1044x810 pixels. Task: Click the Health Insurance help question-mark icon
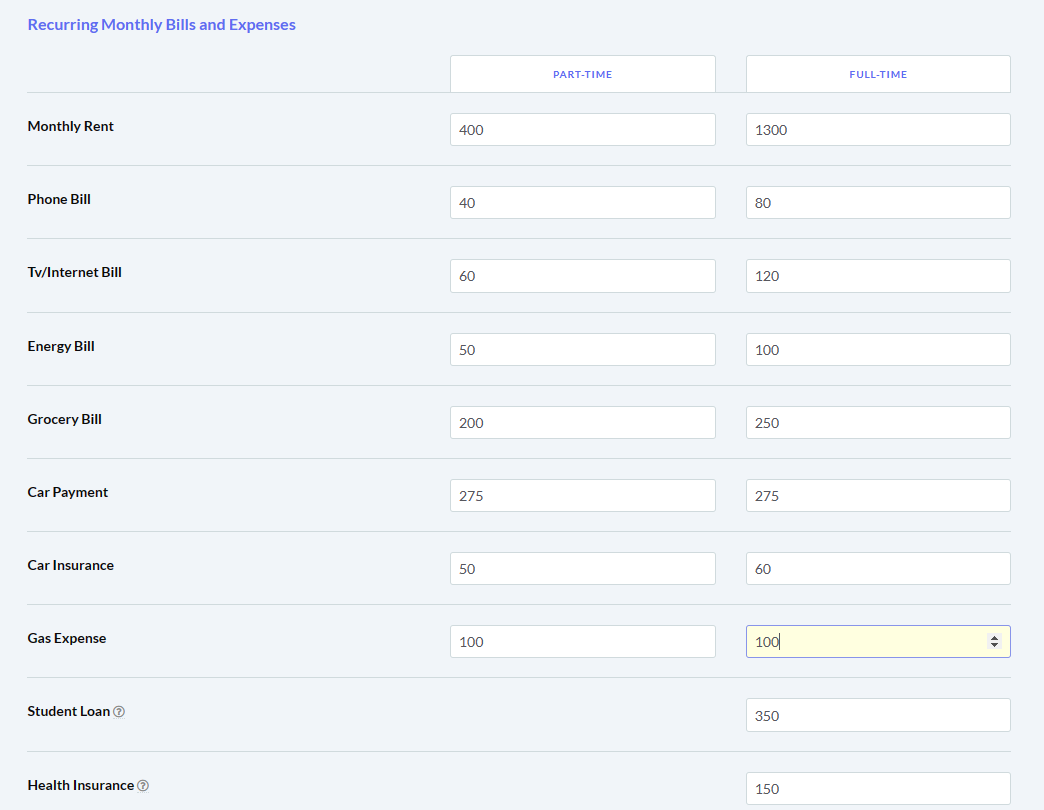pyautogui.click(x=143, y=785)
